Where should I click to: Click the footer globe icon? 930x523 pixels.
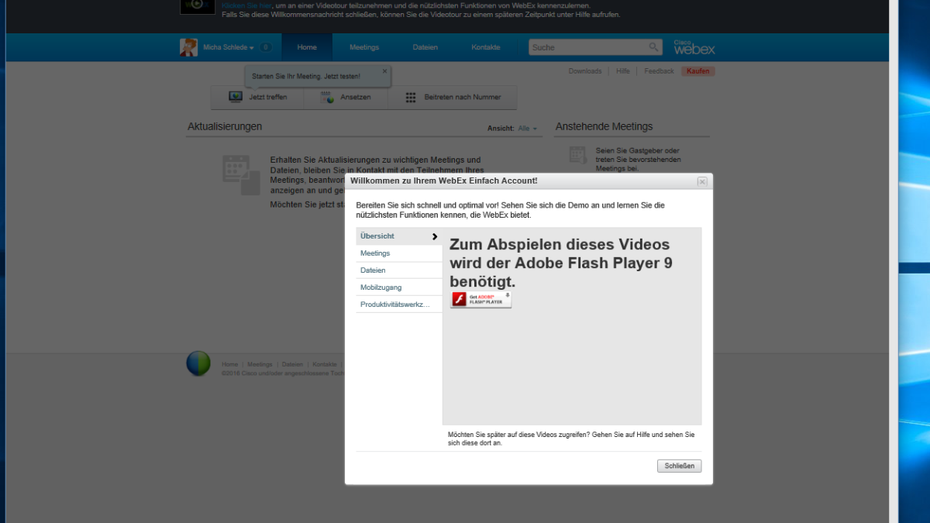pos(198,363)
